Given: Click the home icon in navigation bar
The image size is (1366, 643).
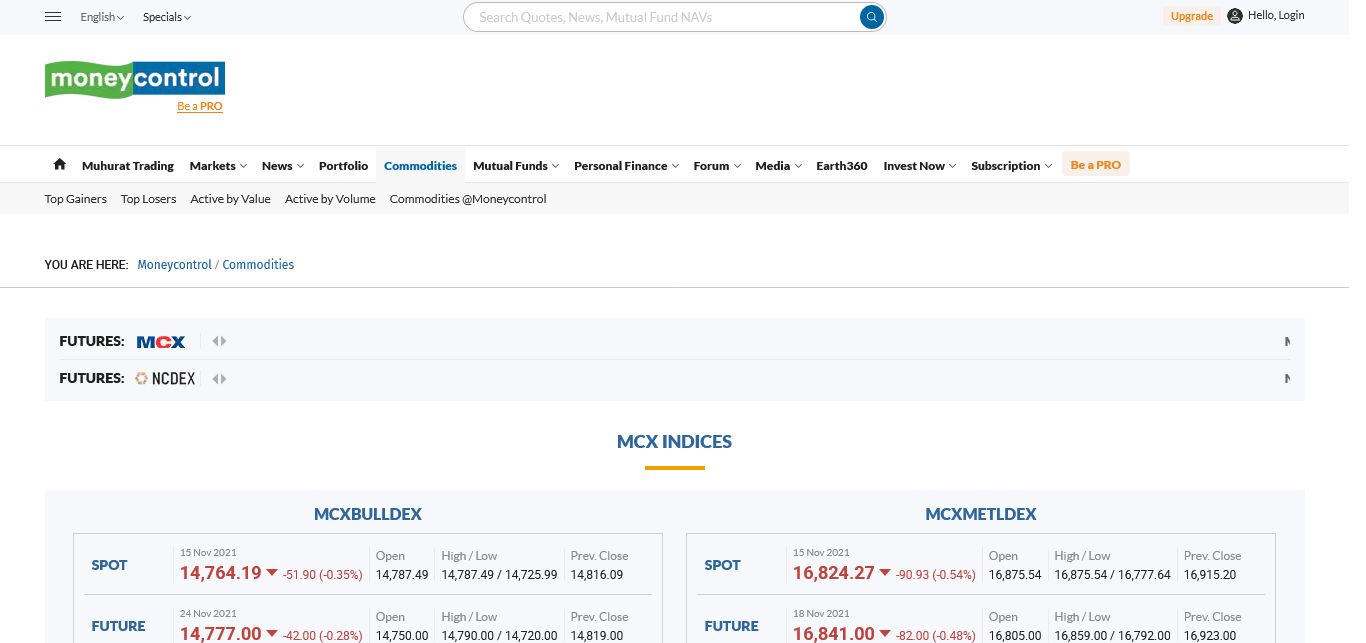Looking at the screenshot, I should [59, 165].
